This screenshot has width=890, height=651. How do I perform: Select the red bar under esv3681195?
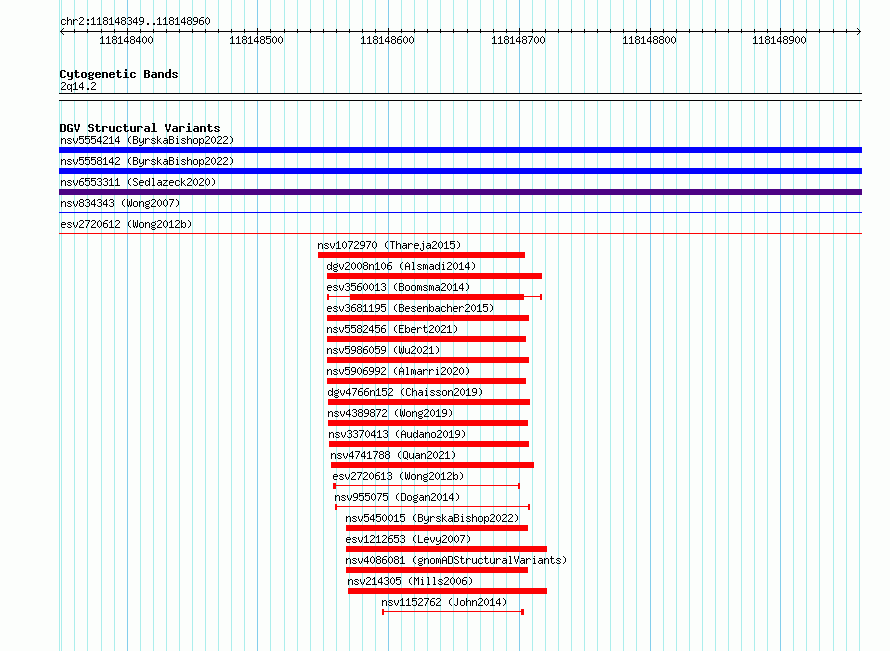tap(428, 318)
